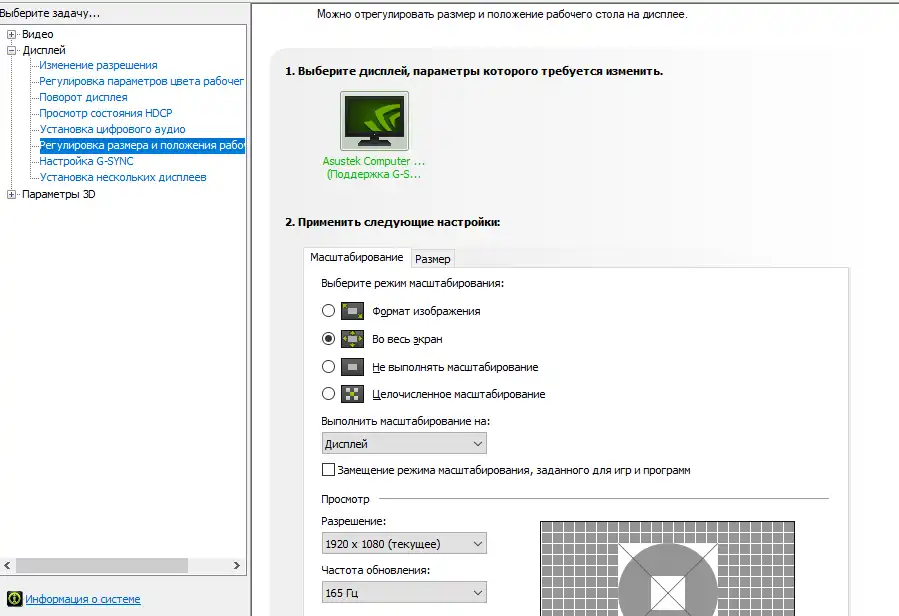Open Поворот дисплея task
Screen dimensions: 899x616
83,98
